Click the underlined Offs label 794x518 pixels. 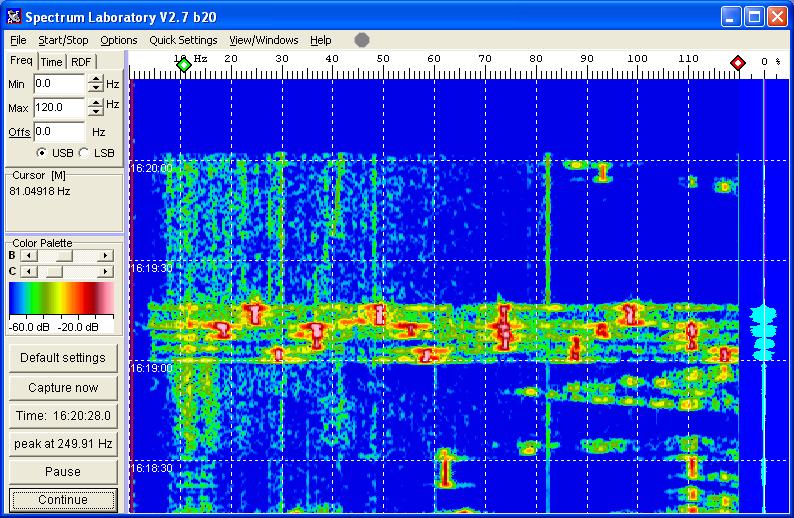(x=19, y=132)
